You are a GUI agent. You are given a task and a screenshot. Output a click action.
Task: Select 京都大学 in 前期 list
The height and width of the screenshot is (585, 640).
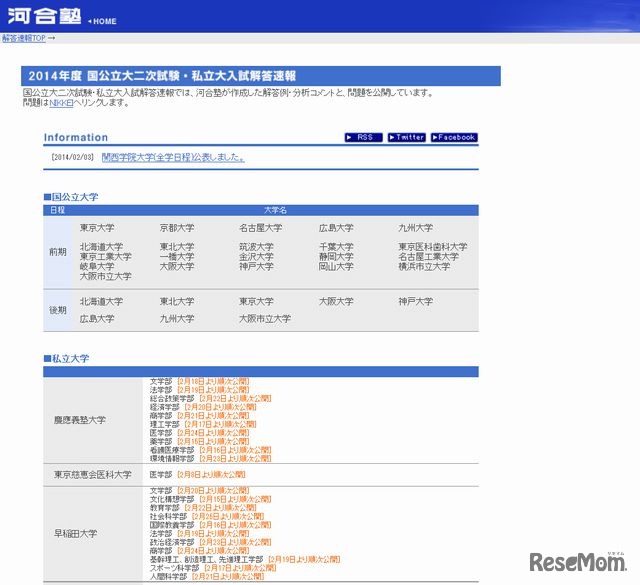point(177,228)
